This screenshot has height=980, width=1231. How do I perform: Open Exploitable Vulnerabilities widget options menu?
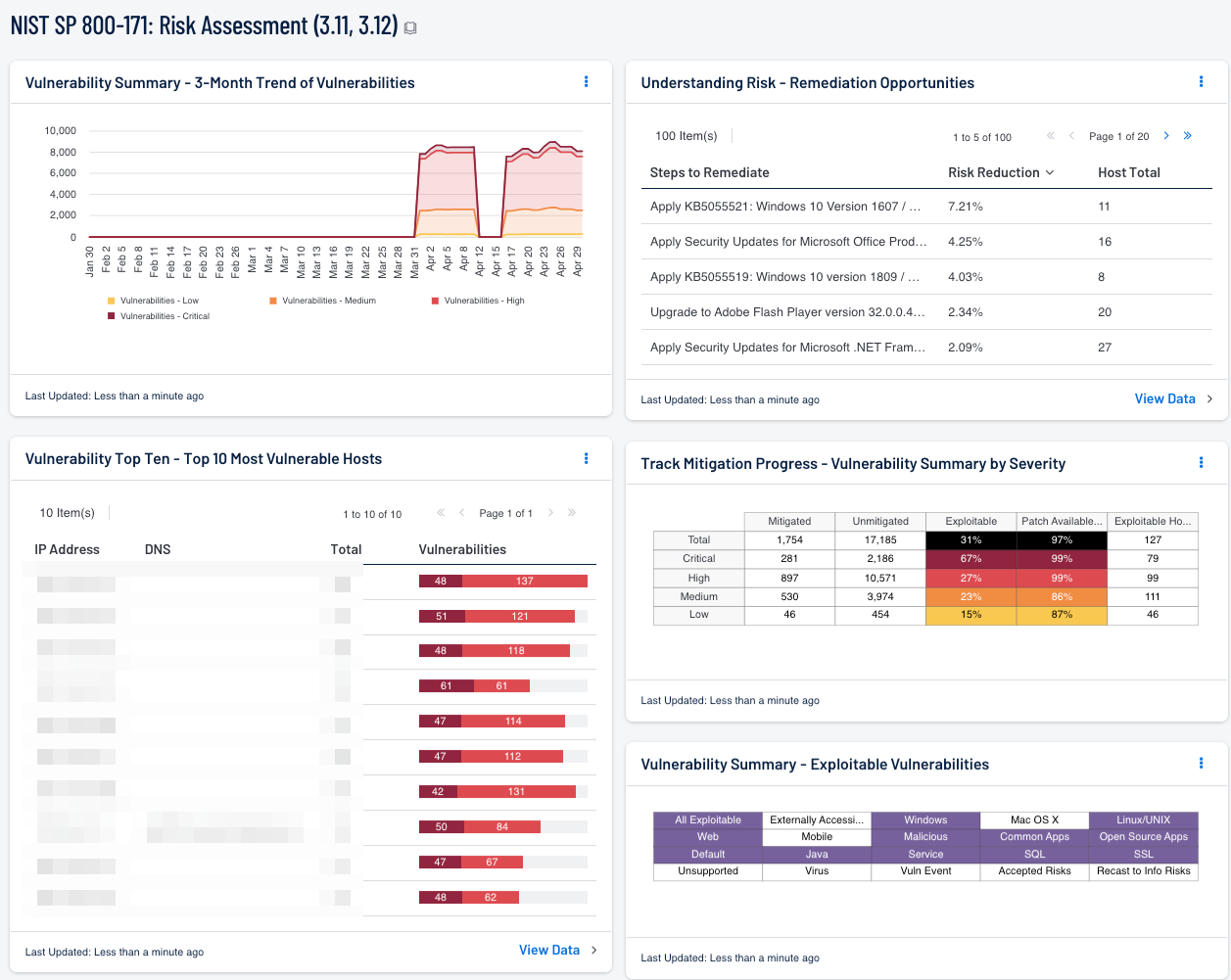pyautogui.click(x=1201, y=764)
